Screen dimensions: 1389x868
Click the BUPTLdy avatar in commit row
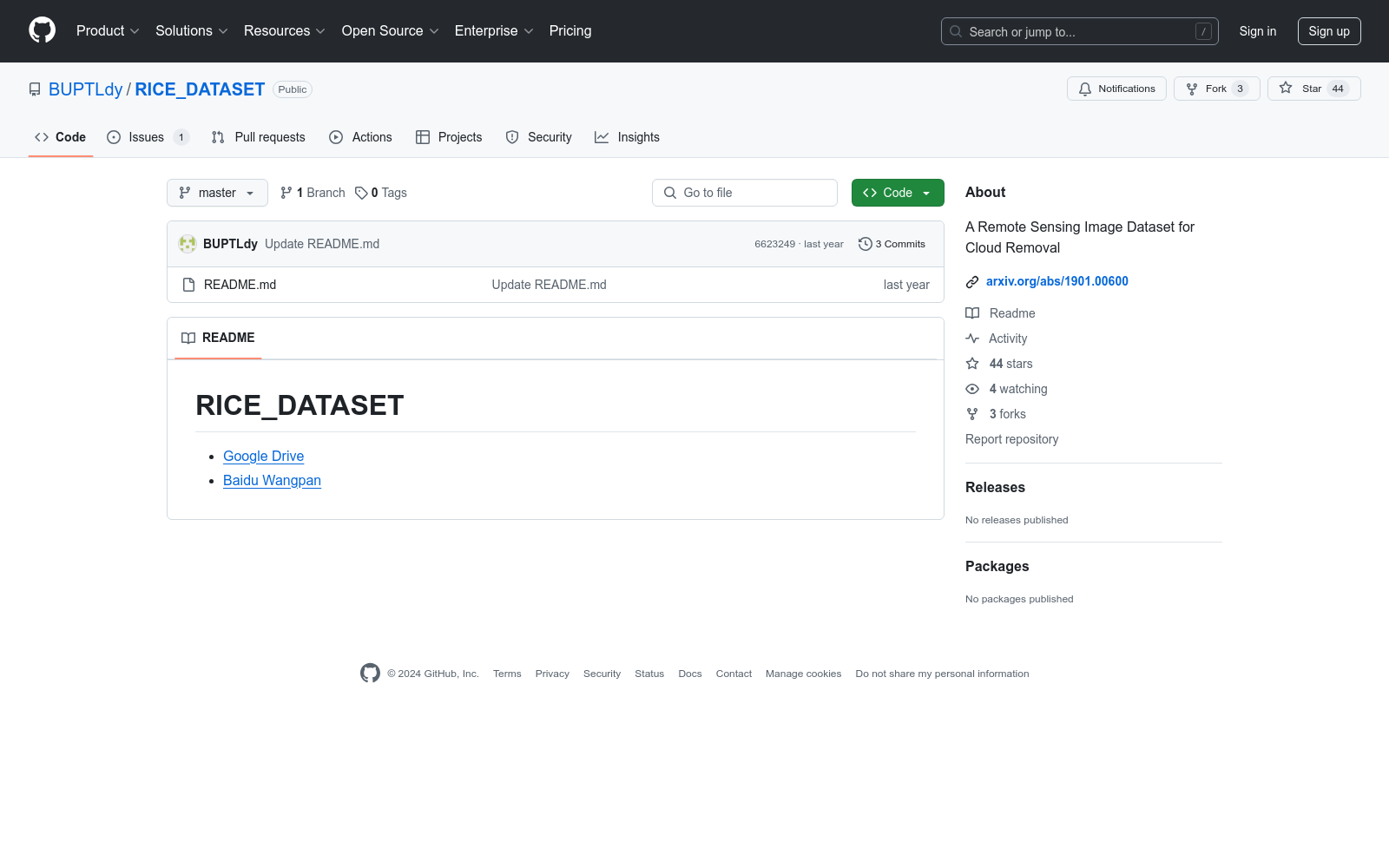click(187, 244)
